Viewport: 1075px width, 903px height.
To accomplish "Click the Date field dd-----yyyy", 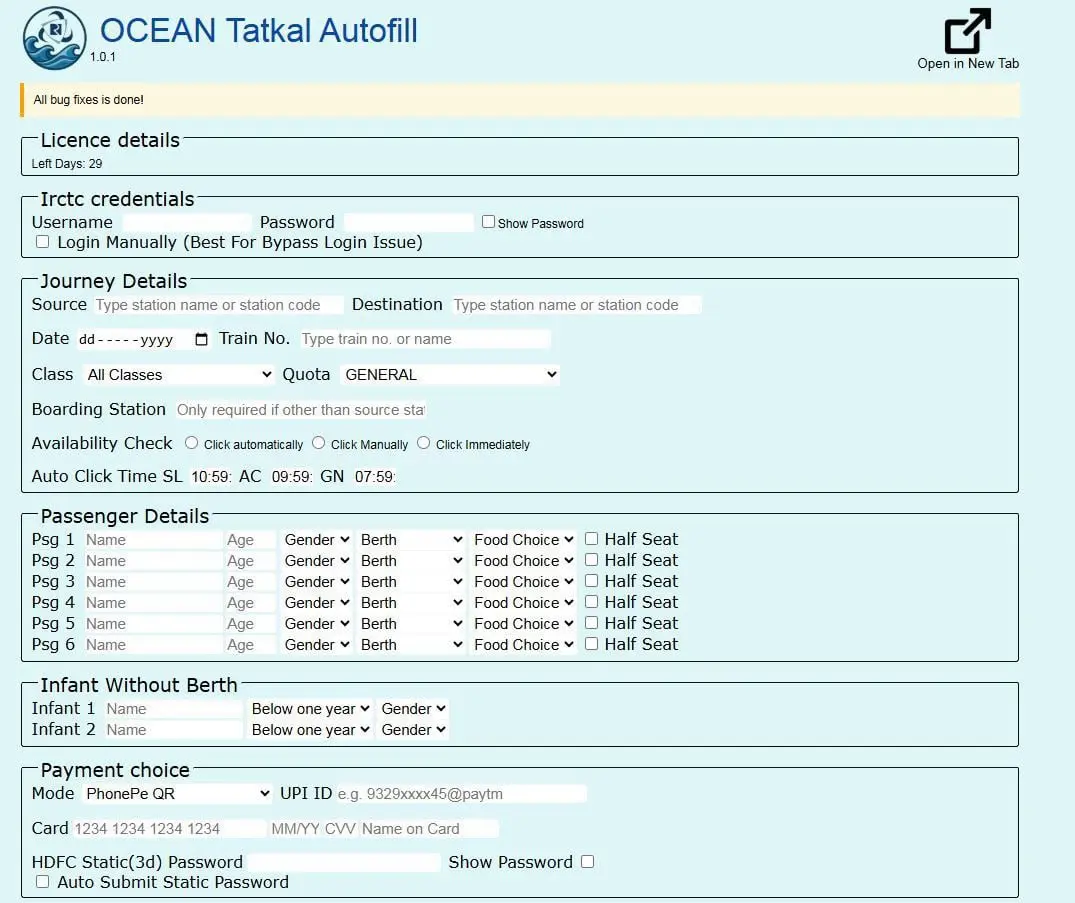I will (x=143, y=339).
